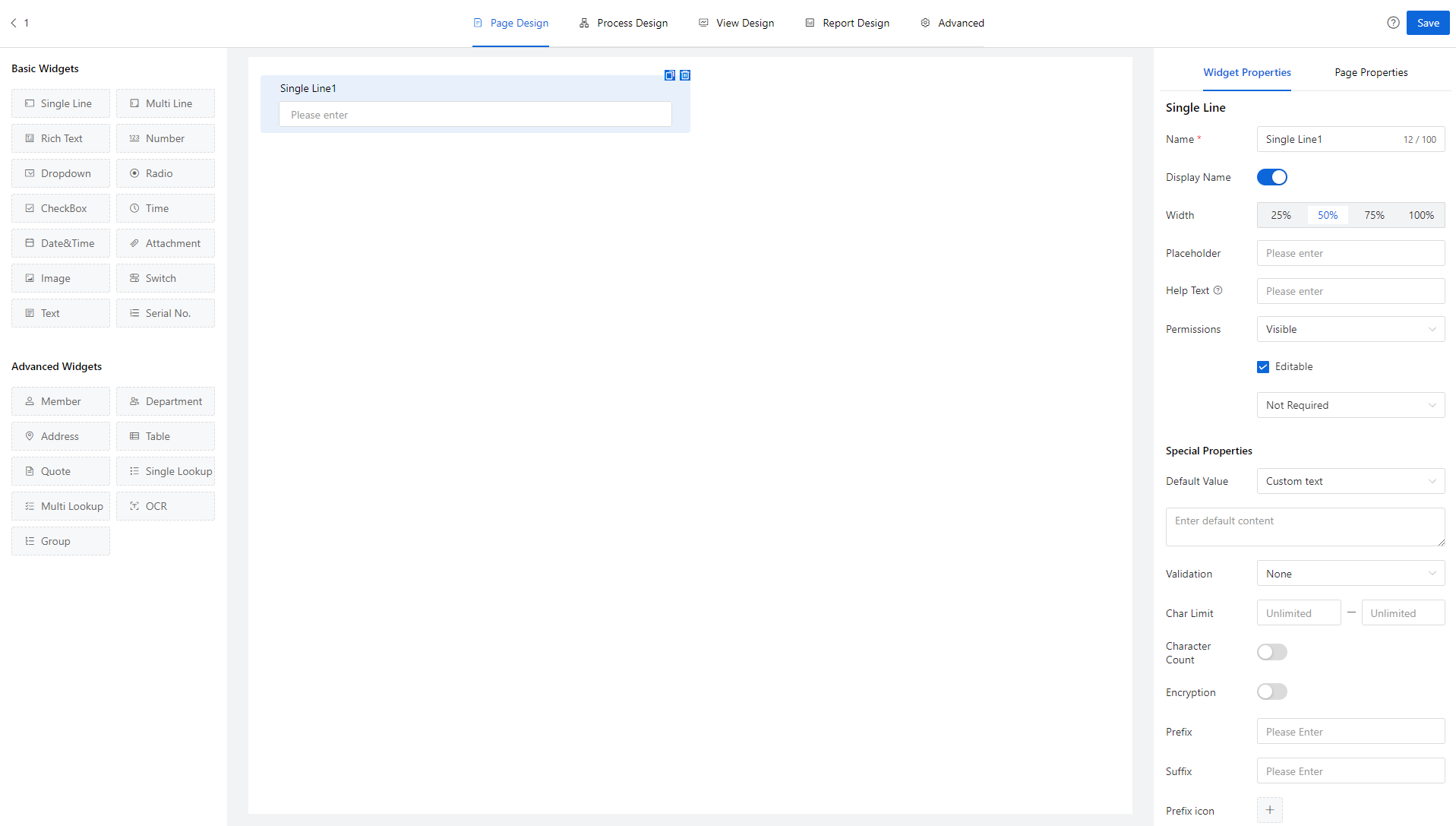Toggle the Display Name switch

click(x=1272, y=177)
